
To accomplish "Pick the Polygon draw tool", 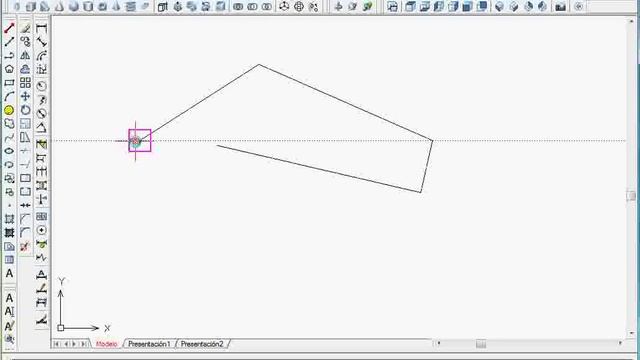I will pyautogui.click(x=9, y=69).
